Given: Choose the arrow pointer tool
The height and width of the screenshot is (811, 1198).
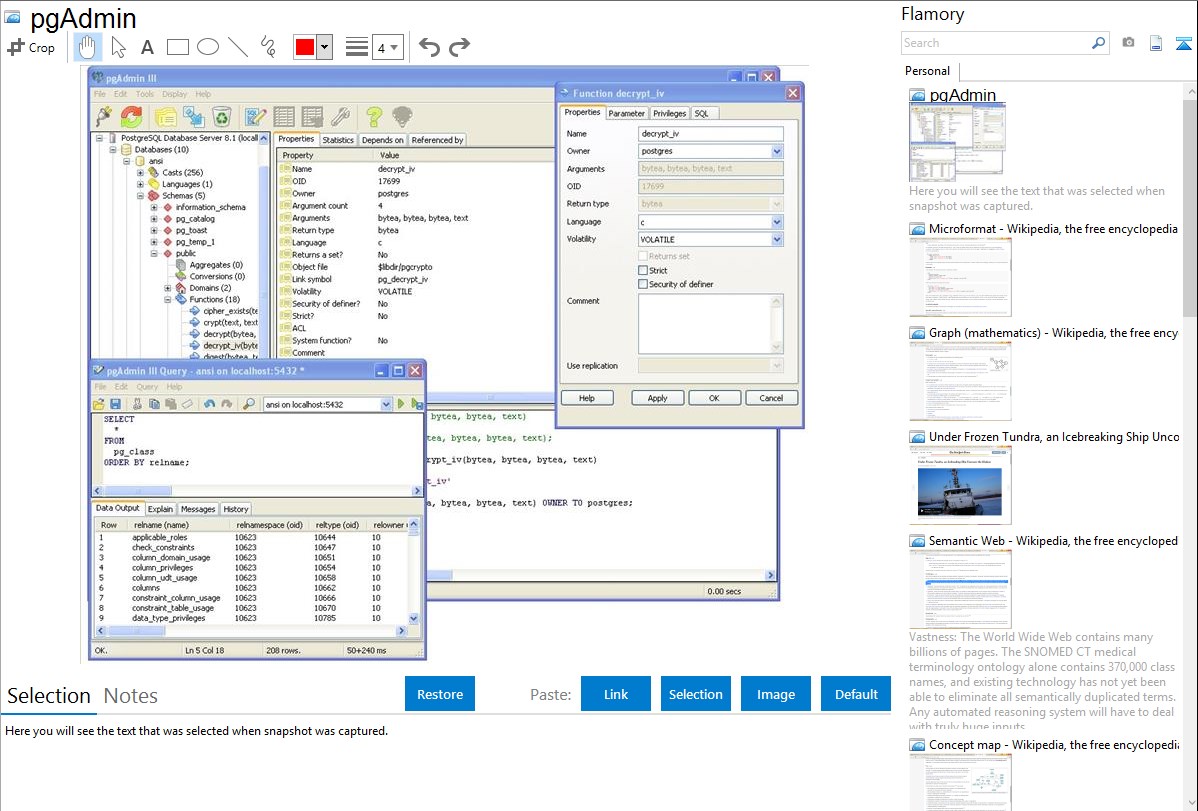Looking at the screenshot, I should pos(118,47).
